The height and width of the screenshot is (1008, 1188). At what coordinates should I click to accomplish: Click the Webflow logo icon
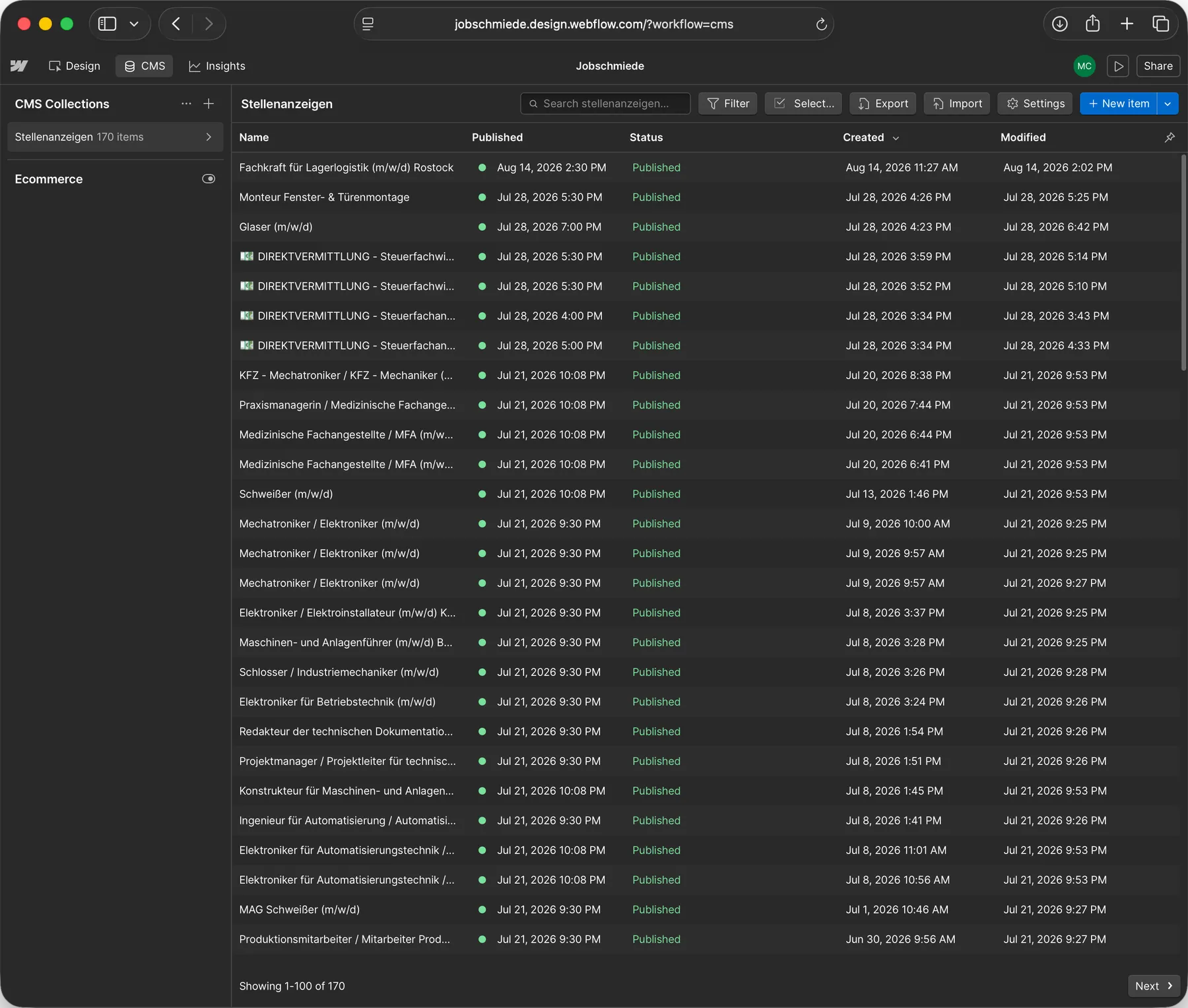coord(19,66)
